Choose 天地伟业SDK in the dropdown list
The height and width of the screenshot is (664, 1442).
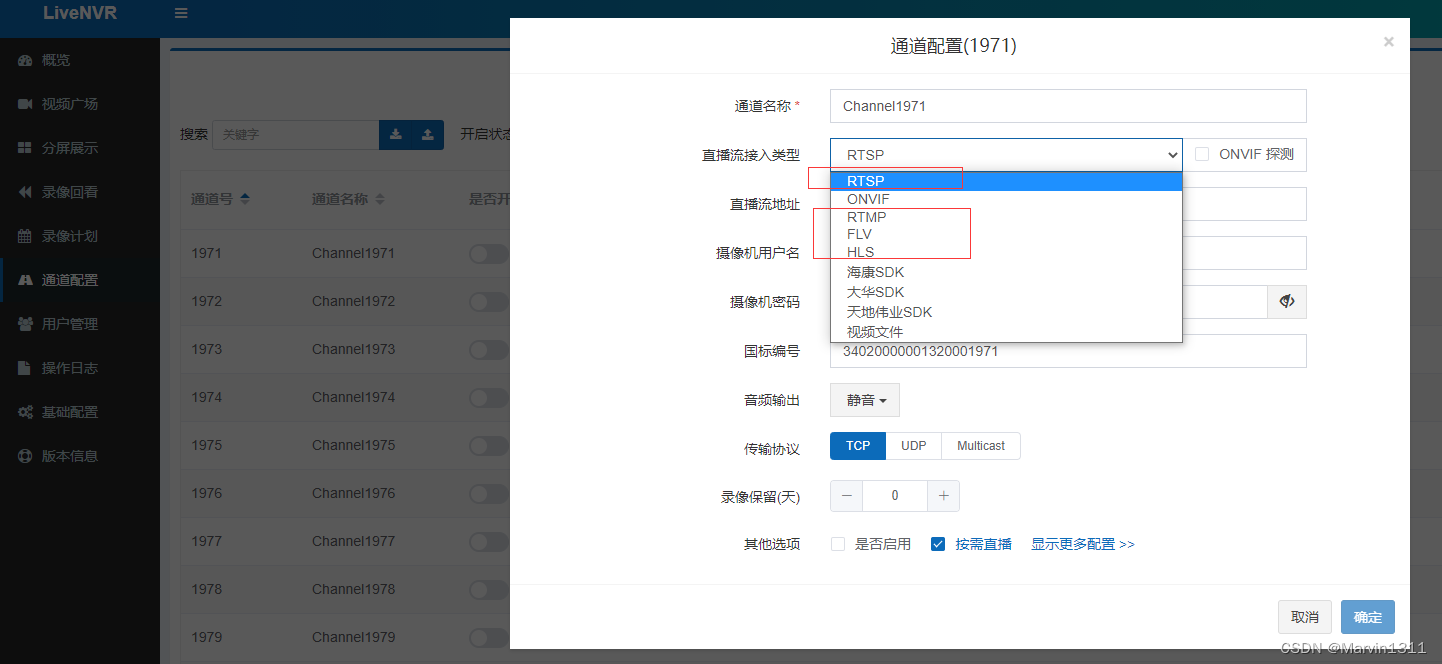(x=1006, y=312)
